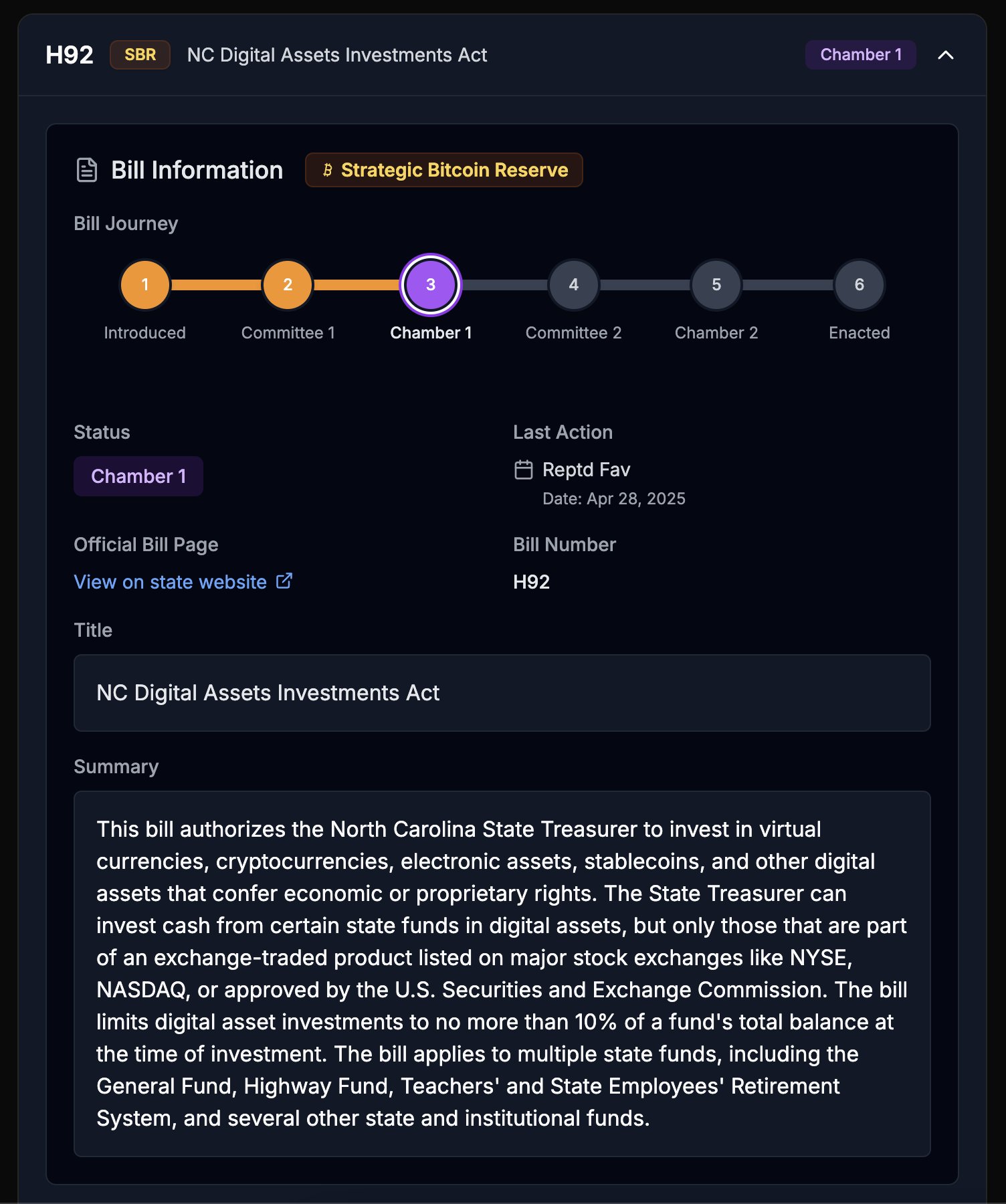Collapse the H92 bill card chevron
This screenshot has width=1006, height=1204.
point(945,55)
